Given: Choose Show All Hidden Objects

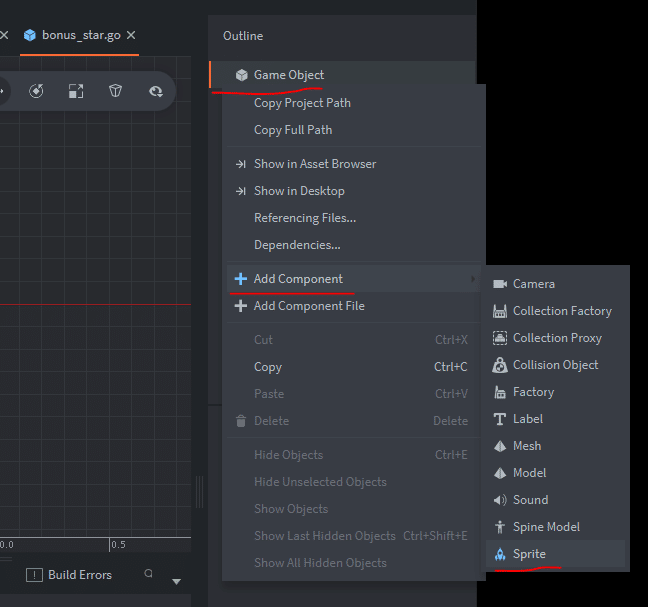Looking at the screenshot, I should pyautogui.click(x=354, y=563).
